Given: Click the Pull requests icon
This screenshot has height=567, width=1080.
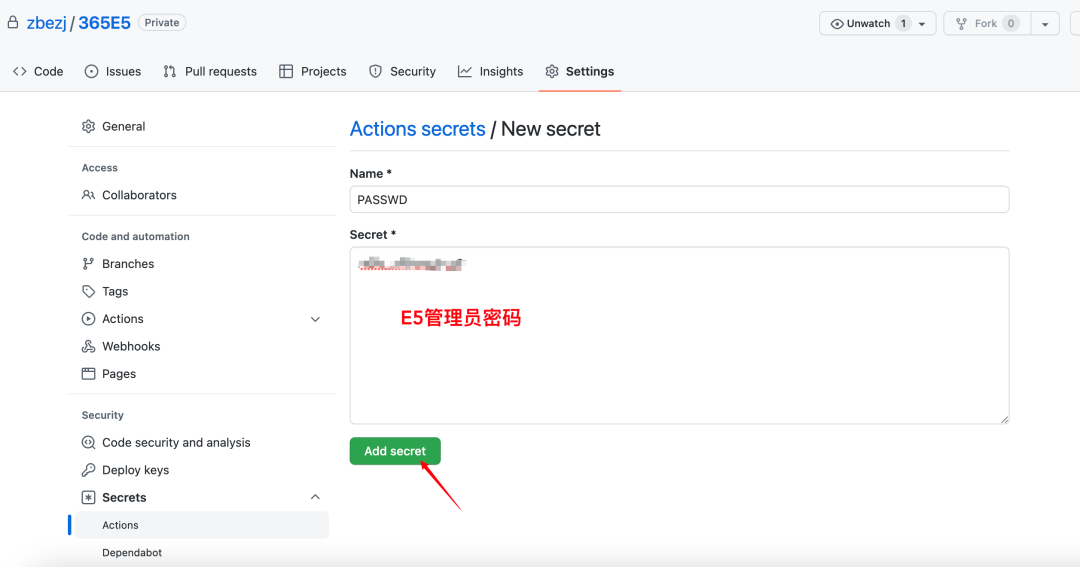Looking at the screenshot, I should (169, 72).
